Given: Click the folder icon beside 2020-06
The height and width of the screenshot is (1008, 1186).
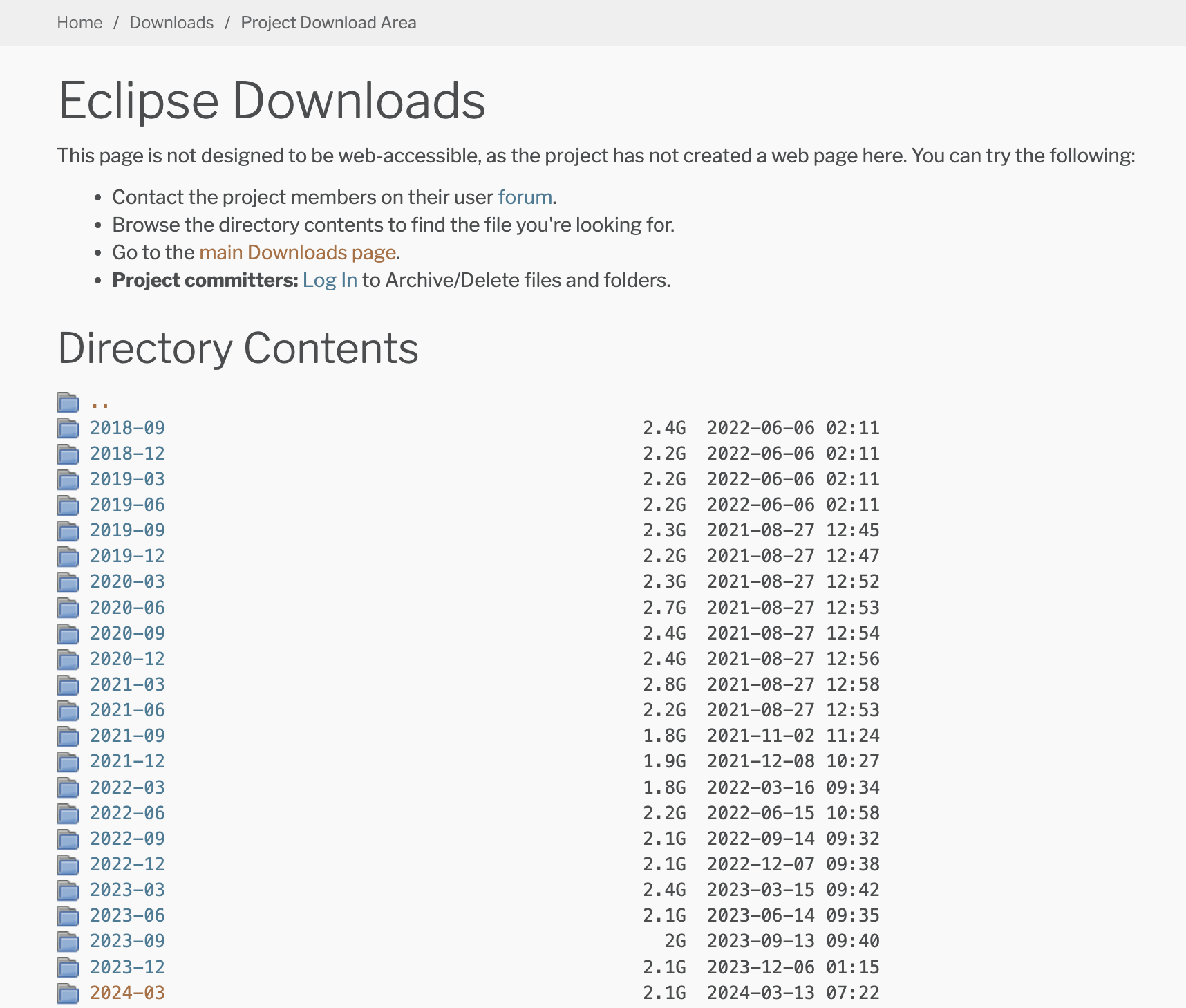Looking at the screenshot, I should pos(68,608).
